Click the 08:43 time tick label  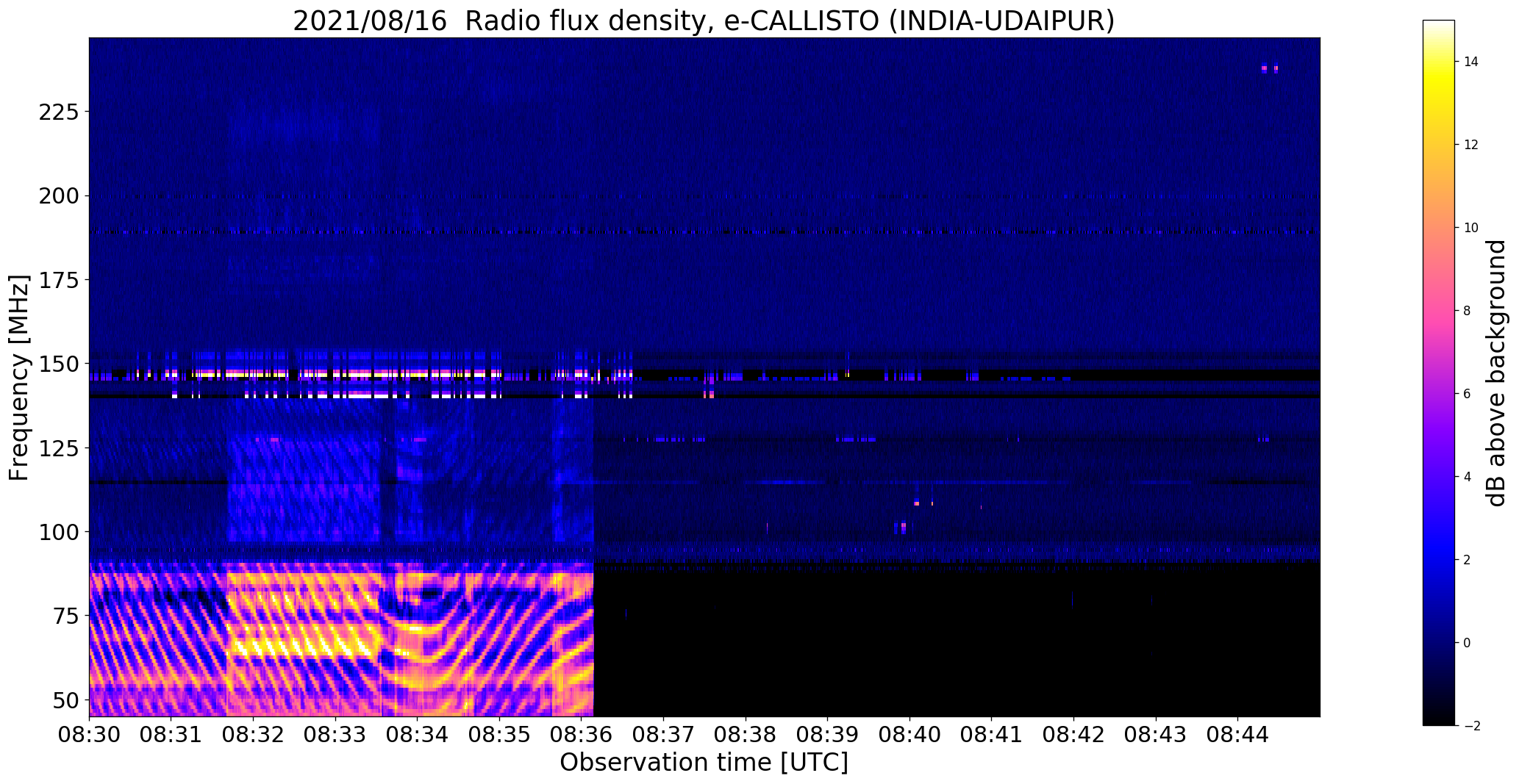tap(1156, 735)
